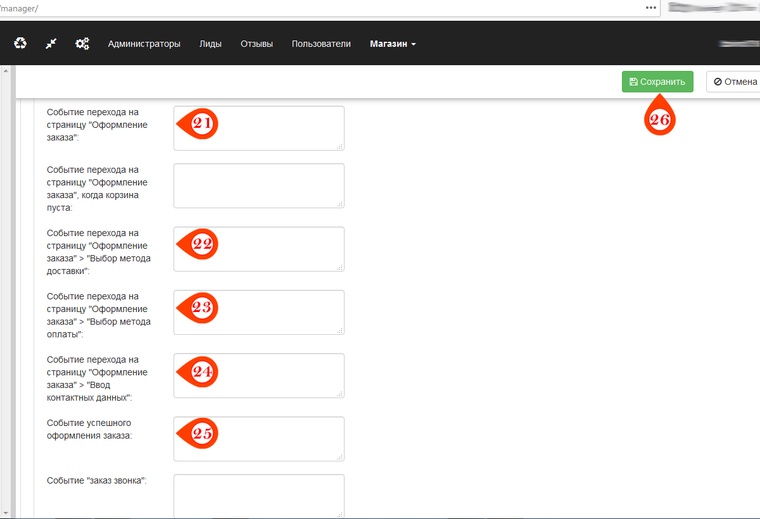The height and width of the screenshot is (519, 760).
Task: Go to the Лиды section
Action: click(x=210, y=44)
